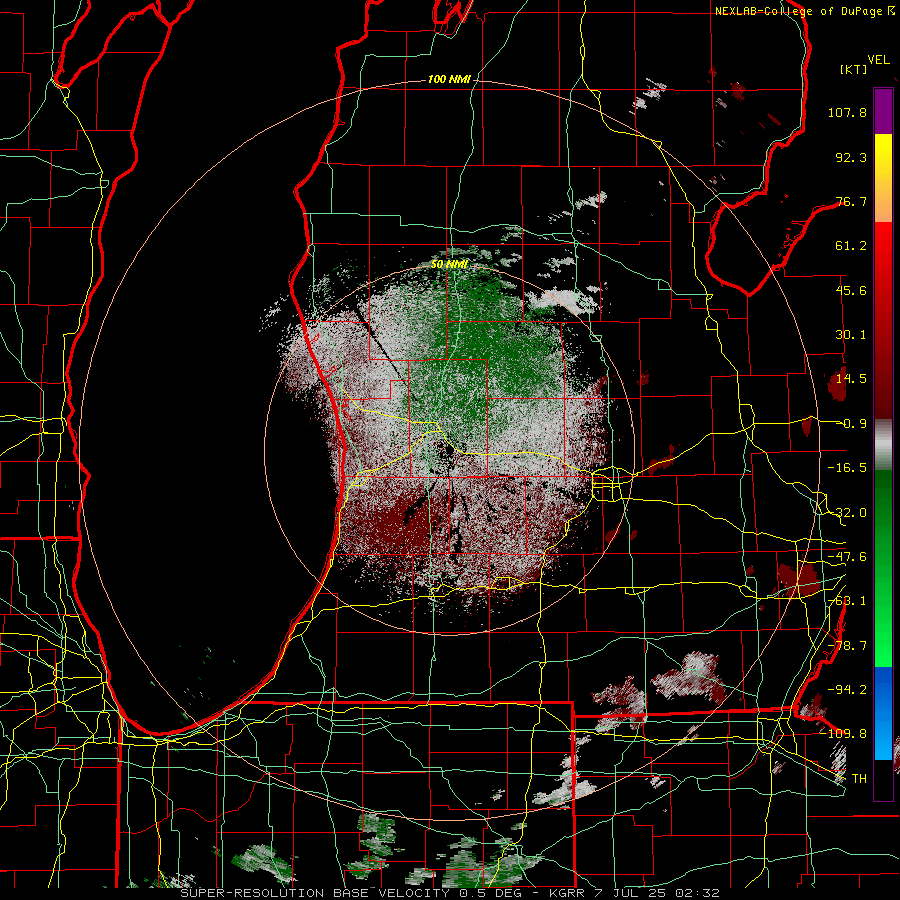
Task: Select the -109.8 scale label
Action: click(x=843, y=734)
